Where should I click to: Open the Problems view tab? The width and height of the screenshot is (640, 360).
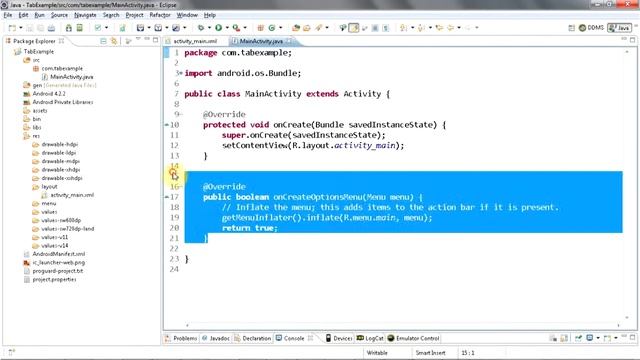[x=181, y=338]
